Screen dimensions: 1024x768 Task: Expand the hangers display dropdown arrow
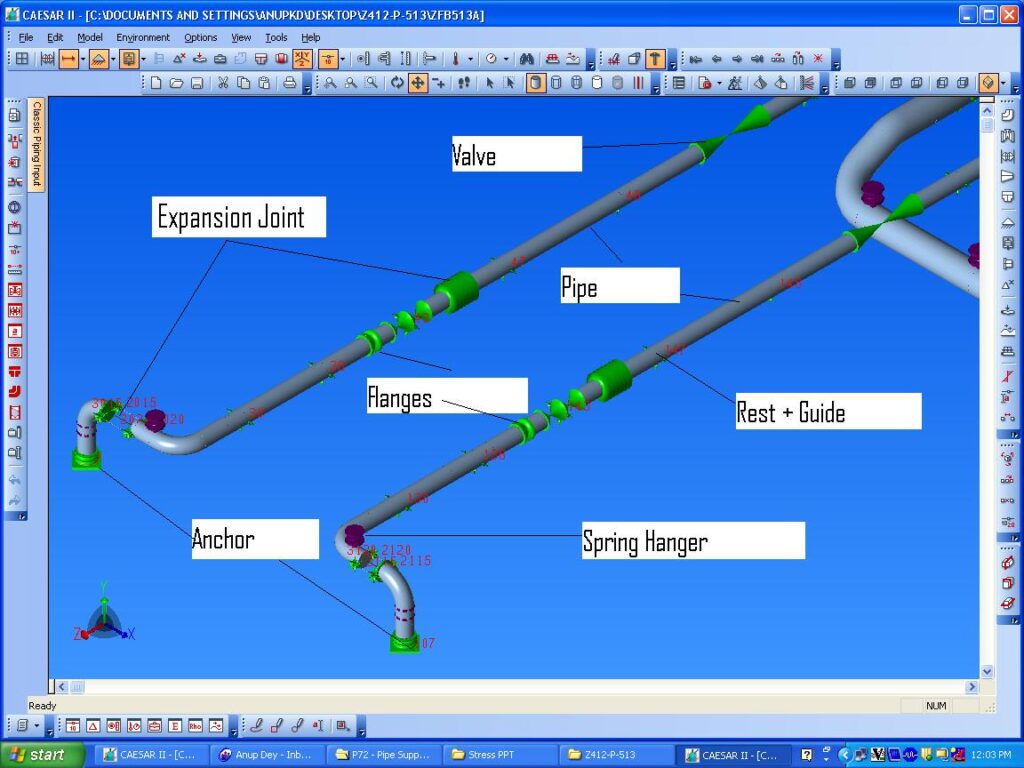point(143,59)
